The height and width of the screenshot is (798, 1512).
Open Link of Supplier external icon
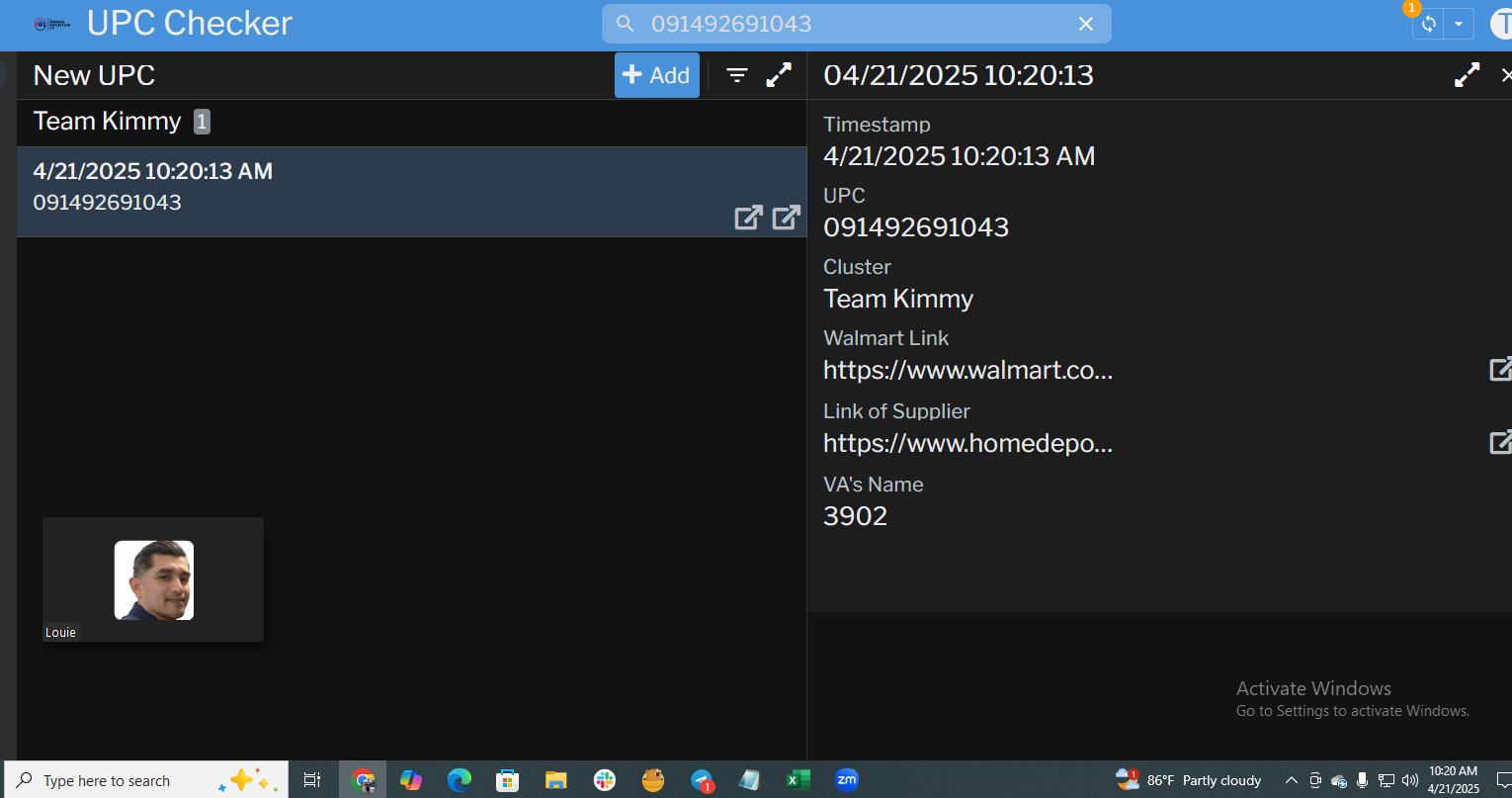click(x=1500, y=443)
